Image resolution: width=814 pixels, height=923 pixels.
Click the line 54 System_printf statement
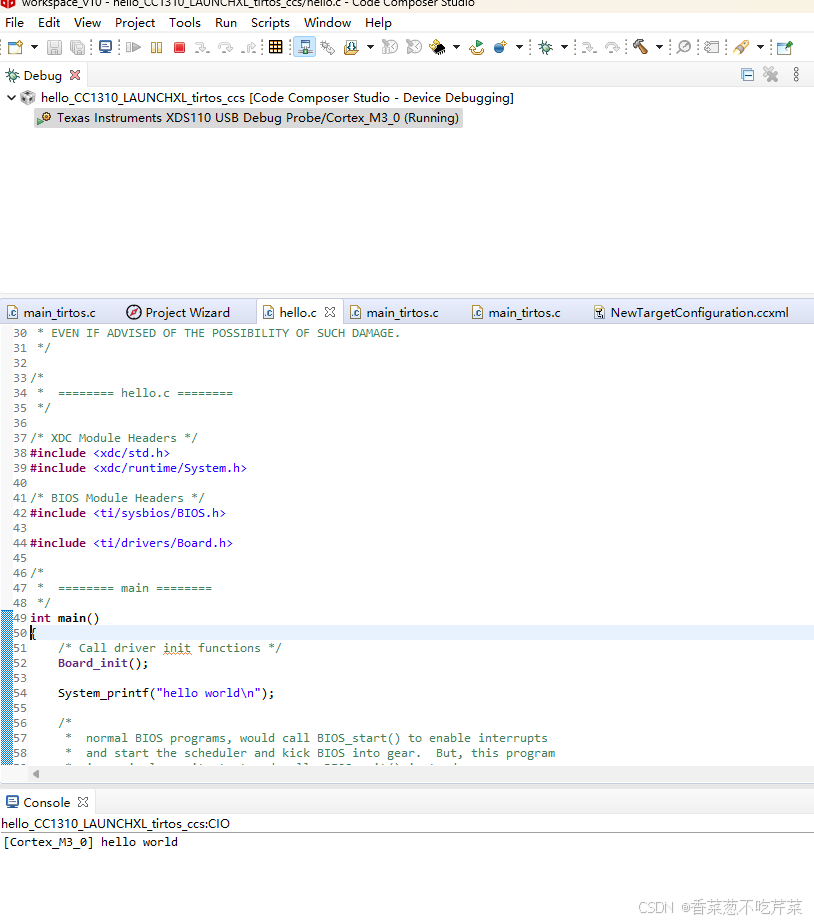click(x=166, y=693)
